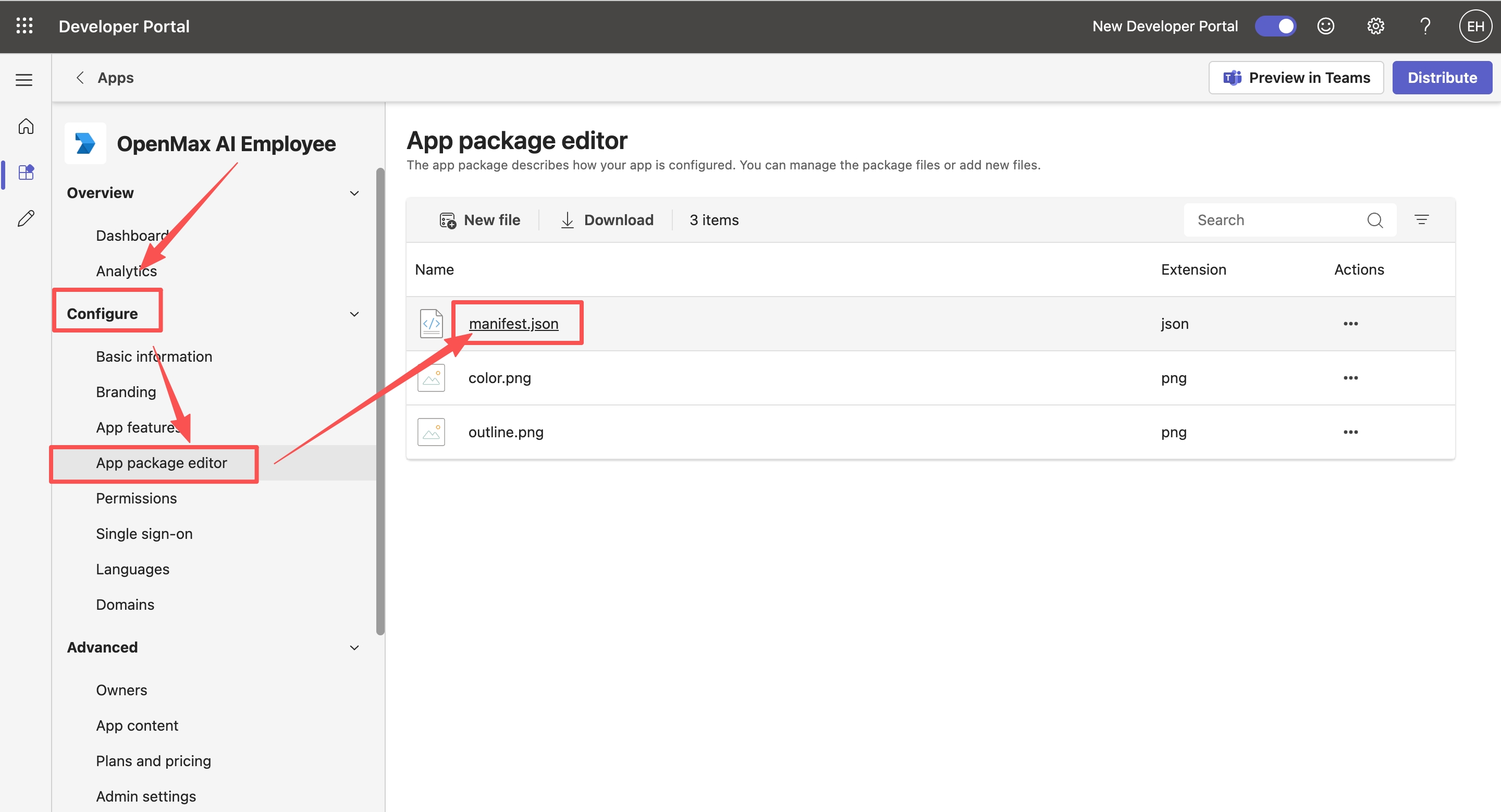Go back to Apps breadcrumb
Screen dimensions: 1501x812
pyautogui.click(x=115, y=78)
